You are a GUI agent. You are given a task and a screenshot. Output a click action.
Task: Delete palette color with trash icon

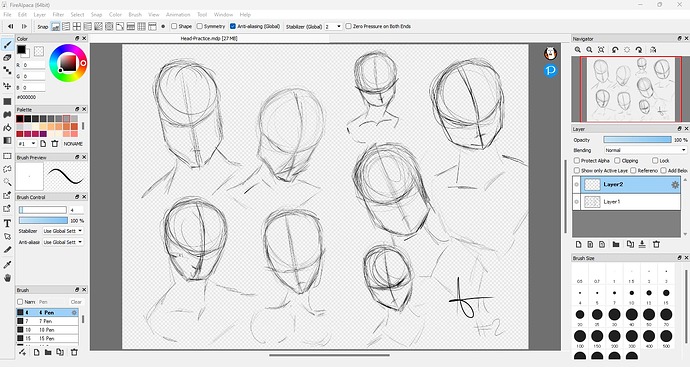pyautogui.click(x=55, y=144)
